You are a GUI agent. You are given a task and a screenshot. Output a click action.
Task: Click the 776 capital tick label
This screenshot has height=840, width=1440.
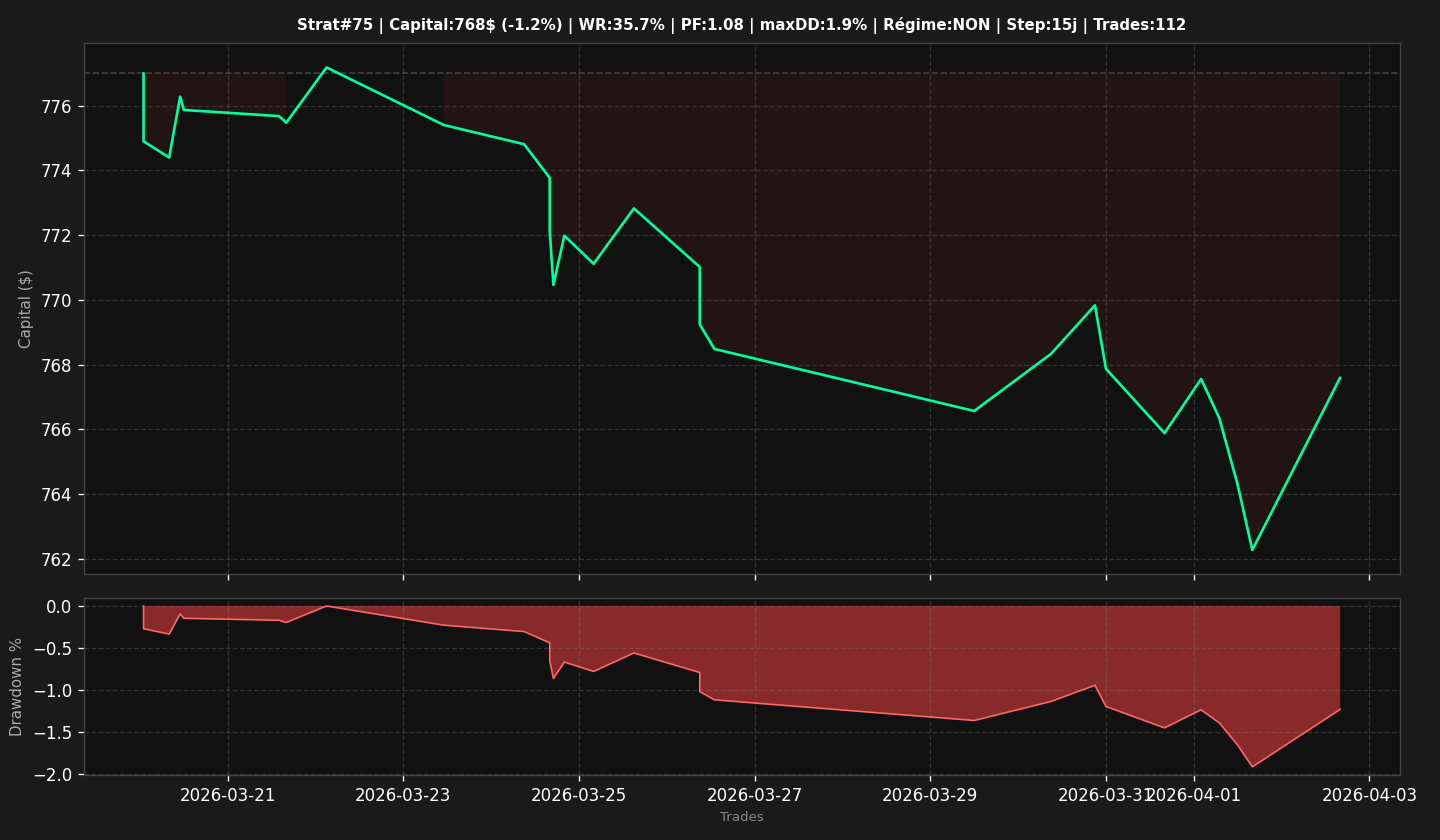click(x=58, y=107)
